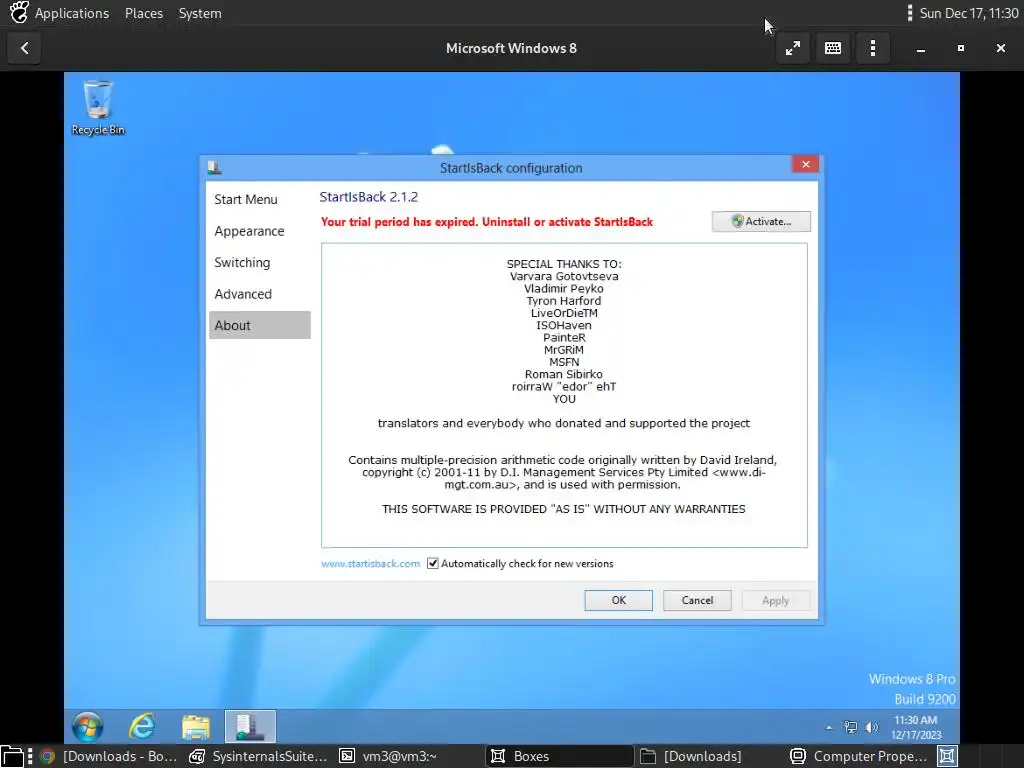Image resolution: width=1024 pixels, height=768 pixels.
Task: Click the Activate... button
Action: pyautogui.click(x=761, y=221)
